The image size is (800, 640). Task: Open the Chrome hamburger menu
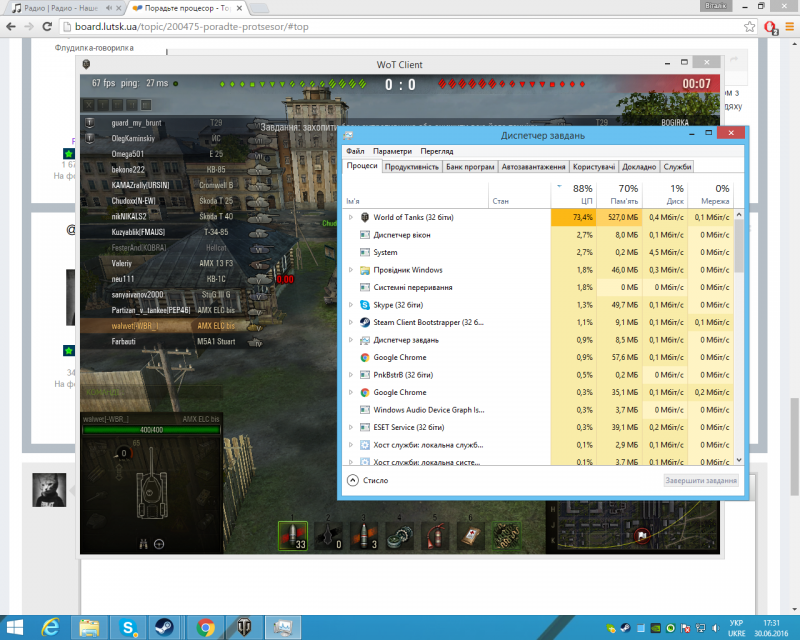[787, 29]
